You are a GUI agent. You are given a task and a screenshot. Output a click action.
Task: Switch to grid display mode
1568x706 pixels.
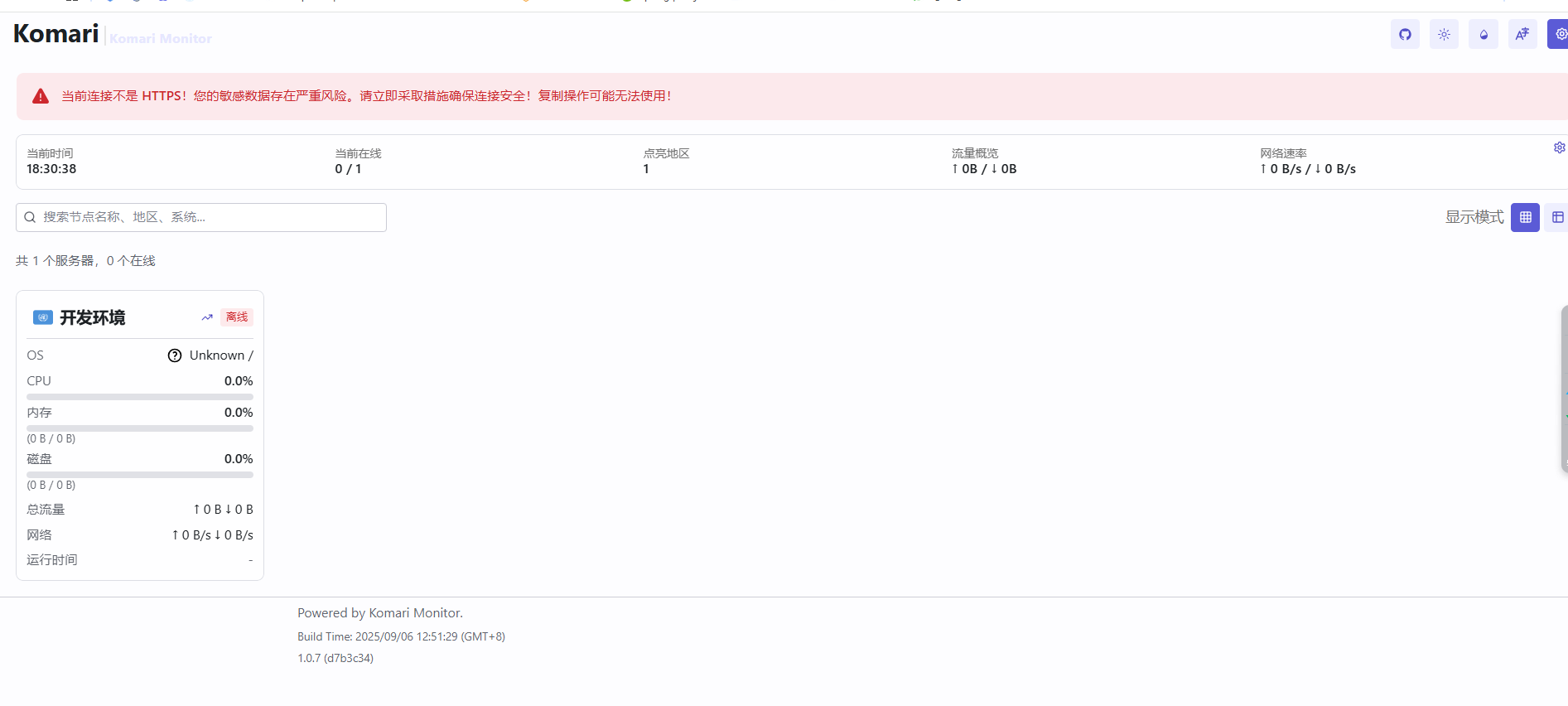1525,217
